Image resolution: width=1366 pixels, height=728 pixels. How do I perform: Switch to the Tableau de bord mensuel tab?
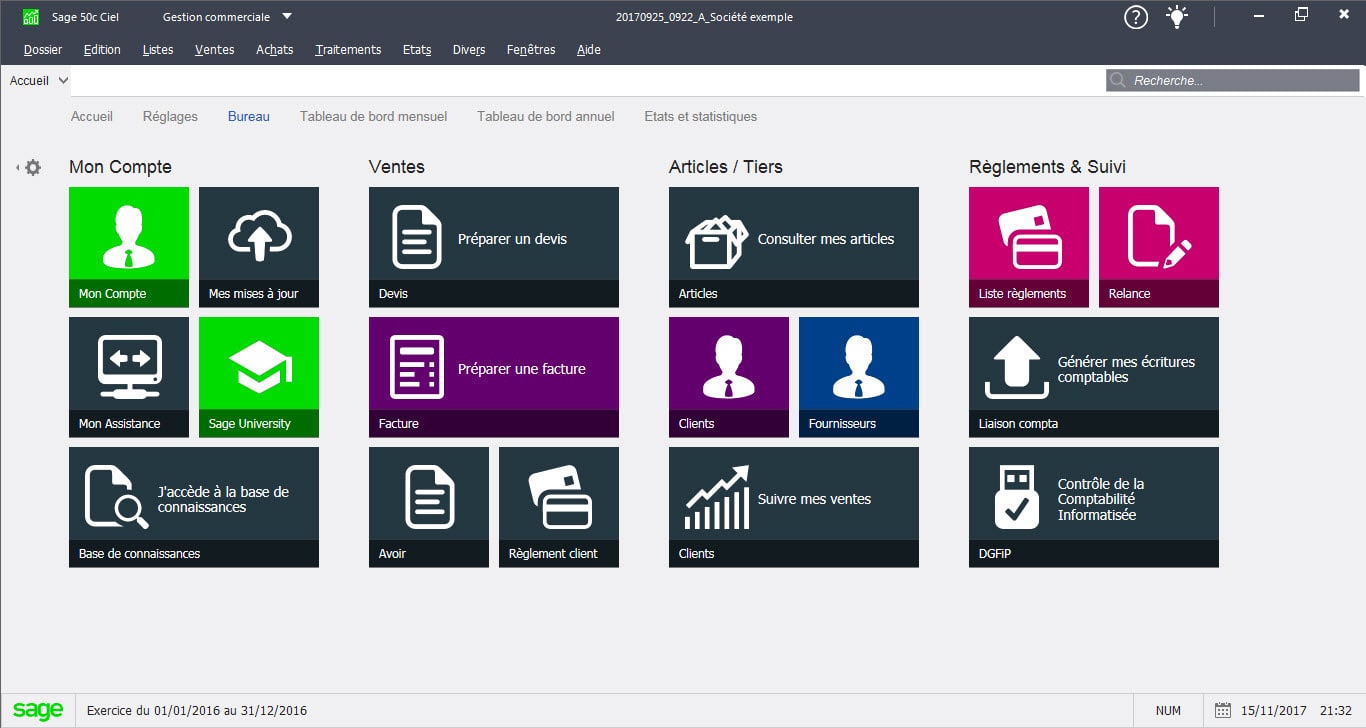click(x=373, y=117)
